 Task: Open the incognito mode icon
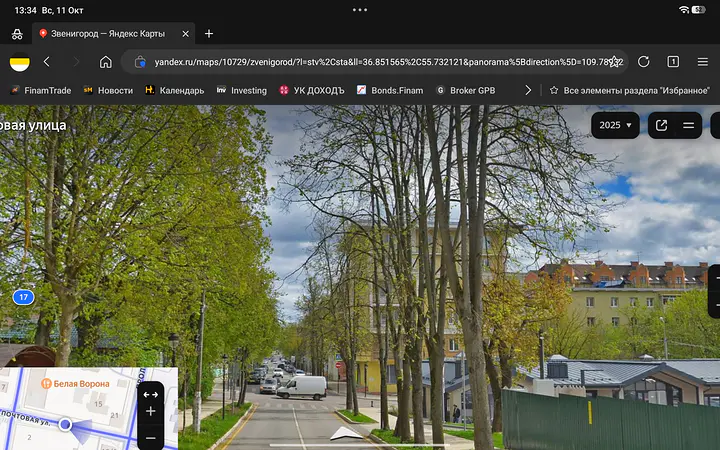tap(17, 34)
